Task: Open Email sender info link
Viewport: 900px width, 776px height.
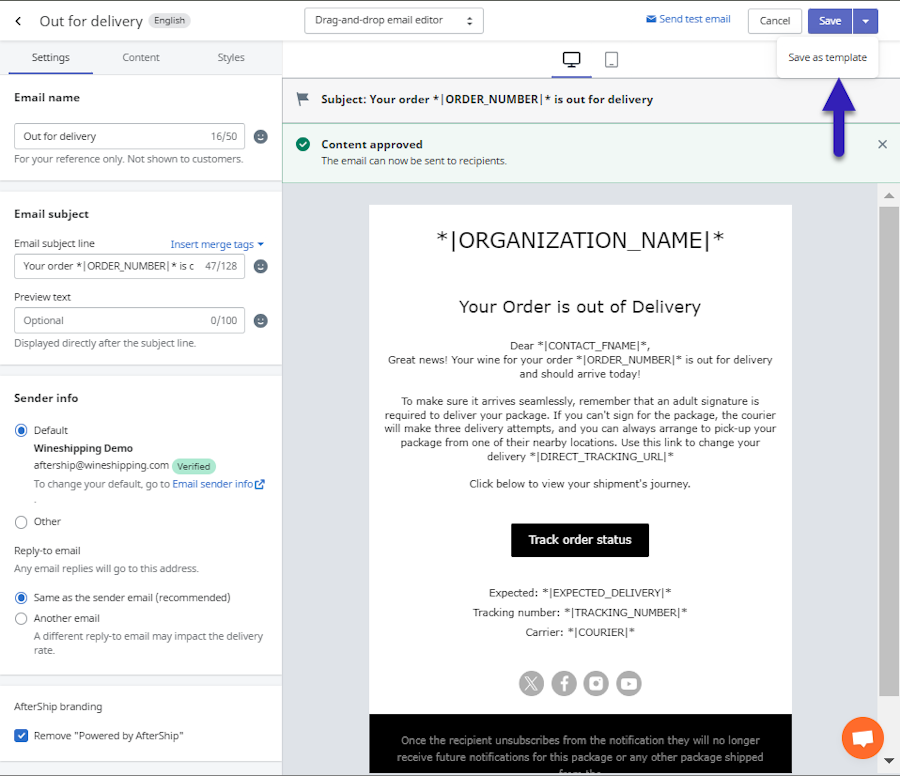Action: pyautogui.click(x=212, y=484)
